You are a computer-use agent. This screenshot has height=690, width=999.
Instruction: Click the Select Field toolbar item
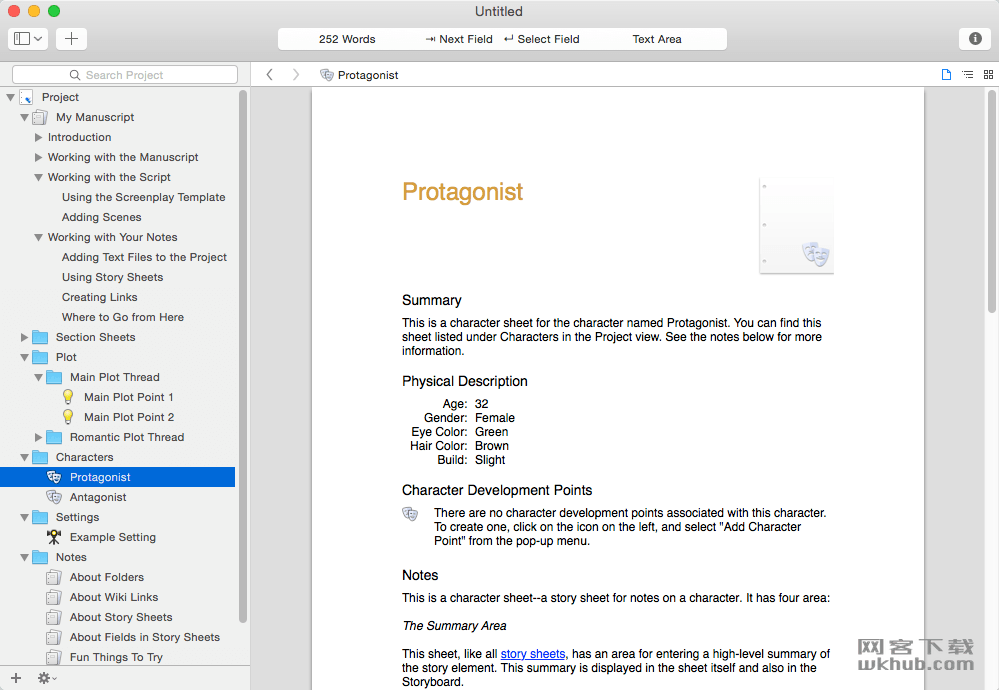point(542,39)
